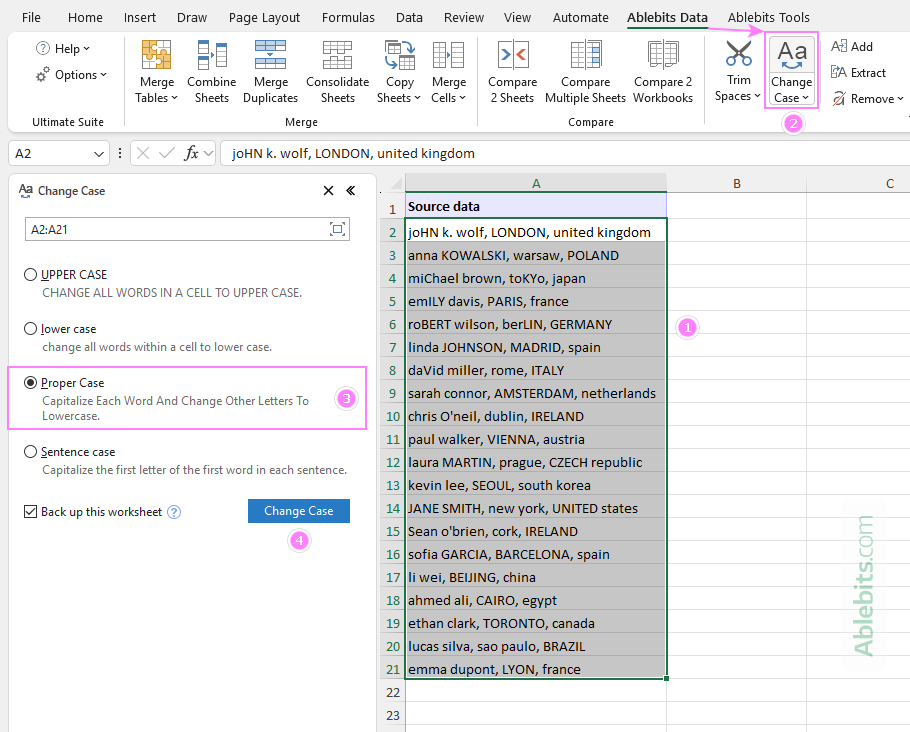Click the Extract icon

tap(858, 72)
